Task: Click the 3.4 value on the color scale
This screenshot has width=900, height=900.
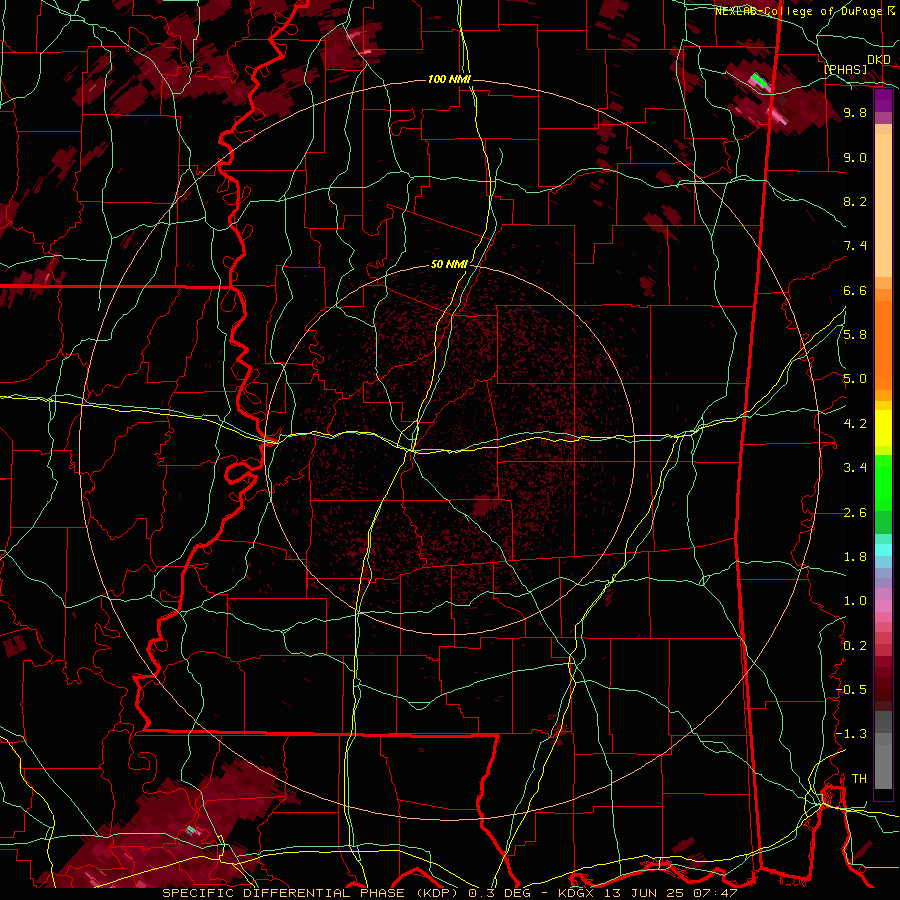Action: click(855, 468)
